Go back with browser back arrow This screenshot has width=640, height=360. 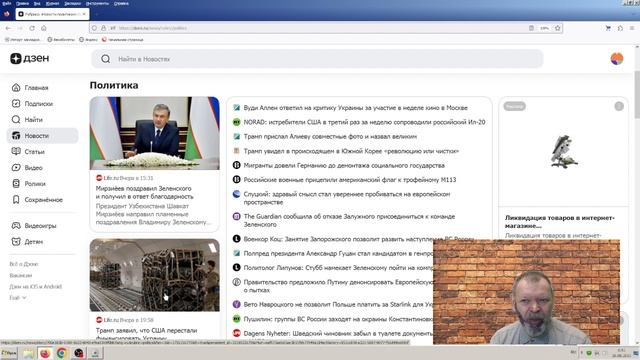click(x=8, y=28)
